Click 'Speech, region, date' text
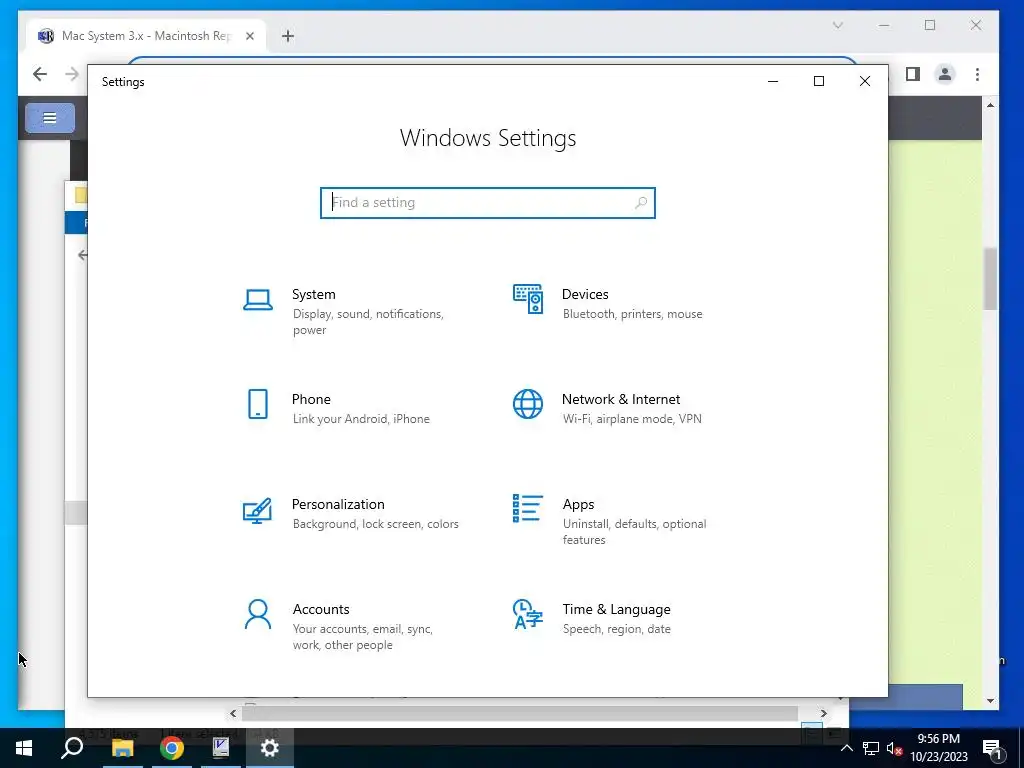 click(x=616, y=629)
